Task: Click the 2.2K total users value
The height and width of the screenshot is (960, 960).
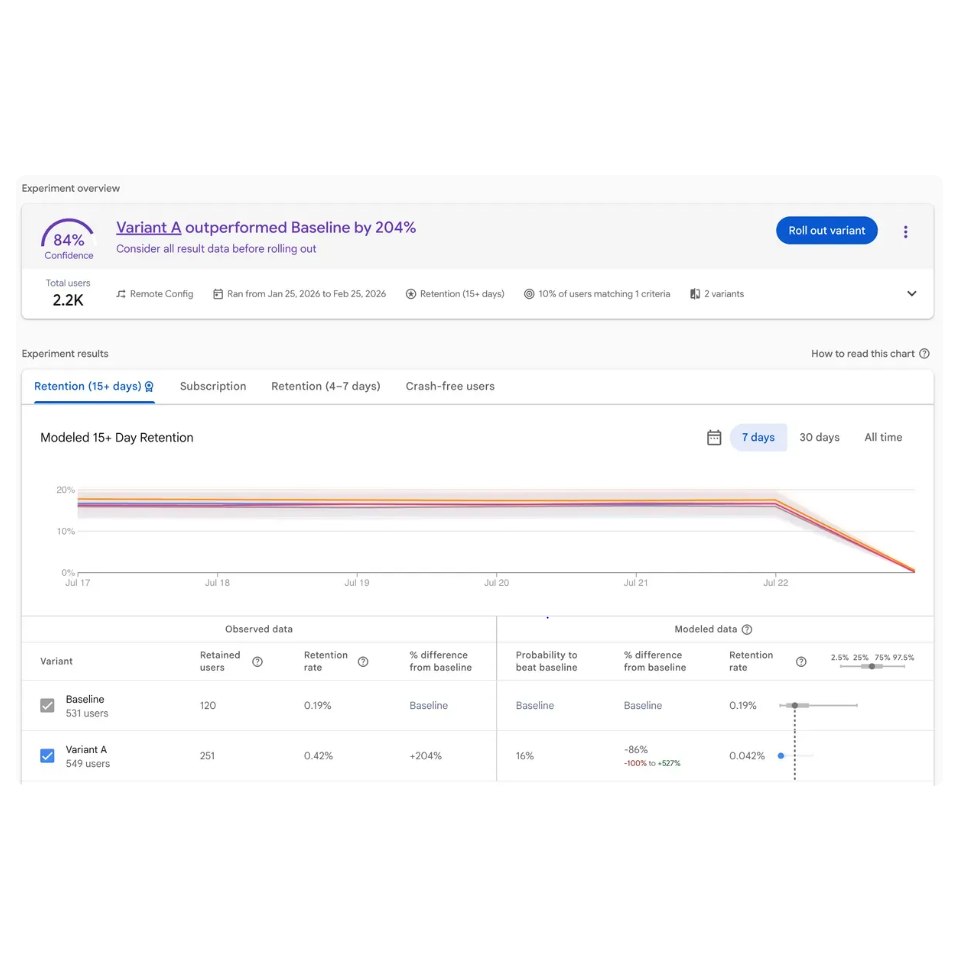Action: 68,300
